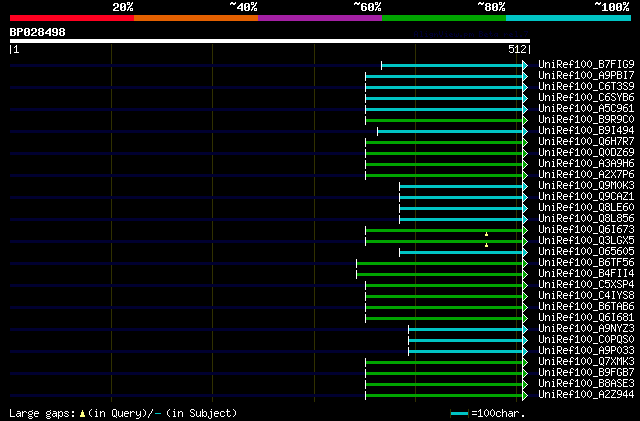
Task: Select hit label UniRef100_B6TAB6
Action: (586, 307)
